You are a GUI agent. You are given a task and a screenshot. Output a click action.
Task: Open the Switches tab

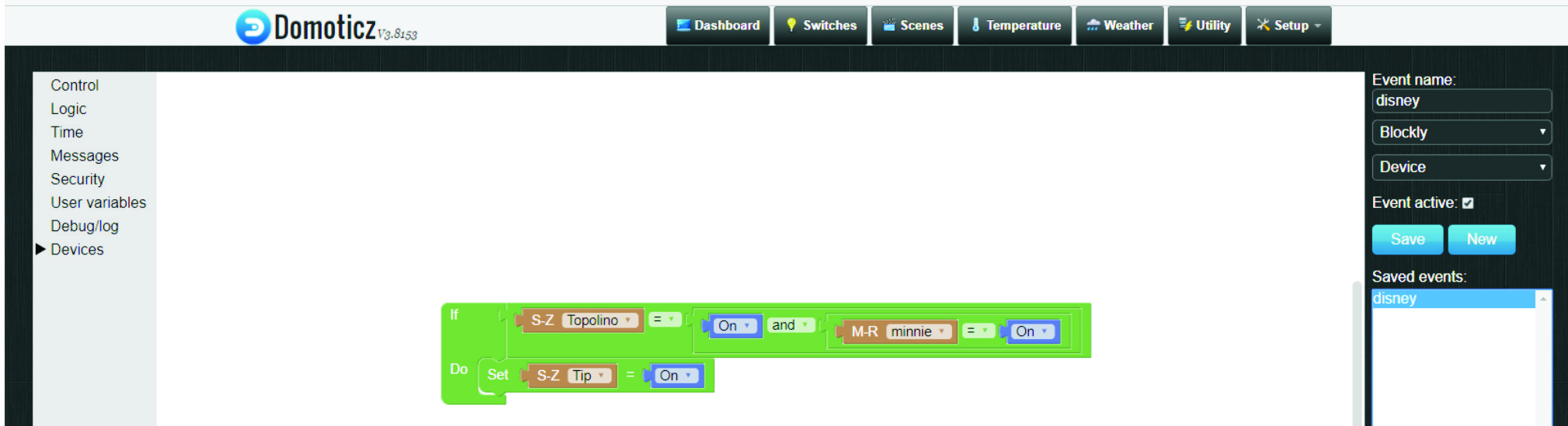821,26
